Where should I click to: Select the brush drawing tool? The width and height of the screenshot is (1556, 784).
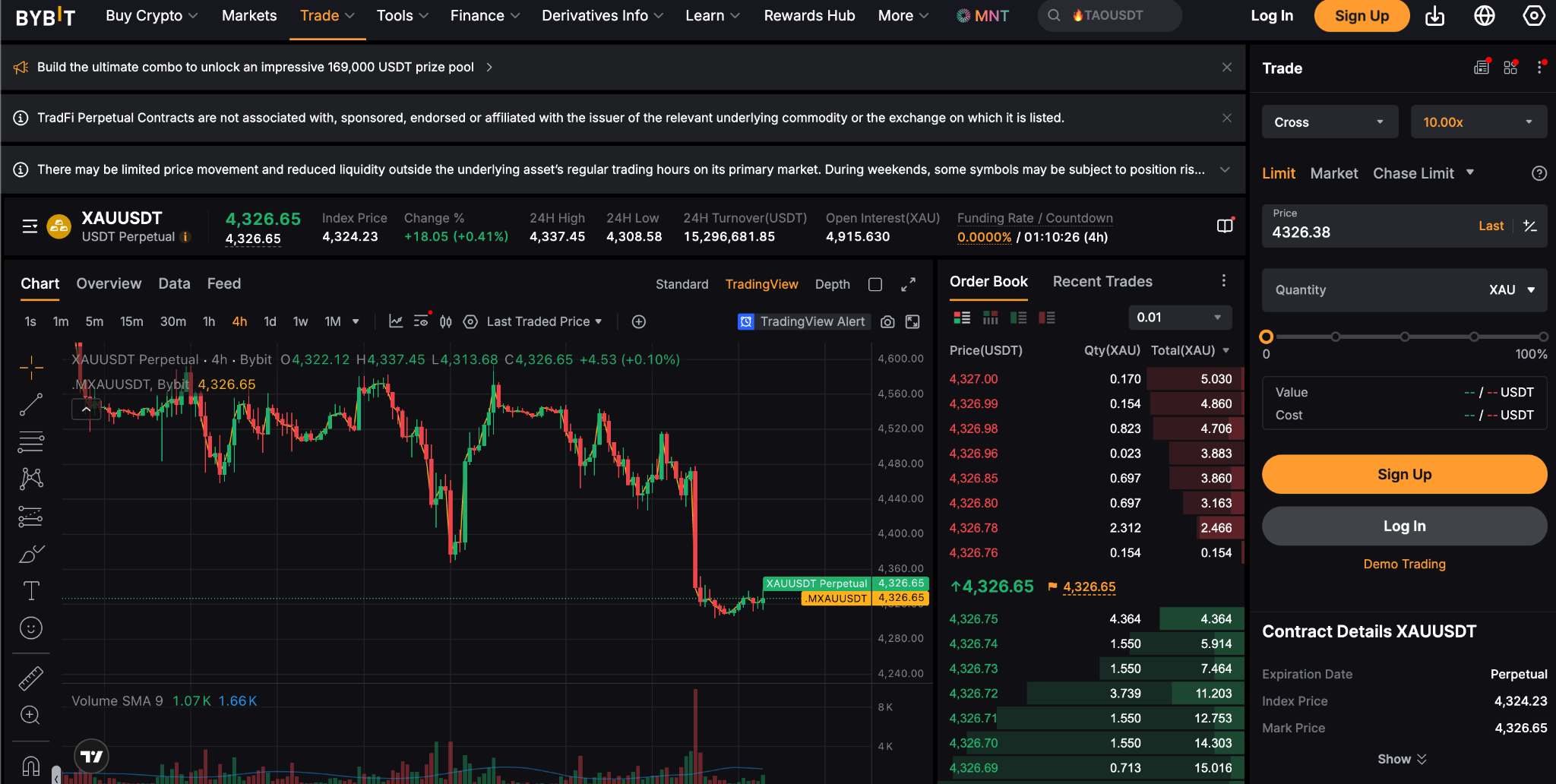[31, 554]
